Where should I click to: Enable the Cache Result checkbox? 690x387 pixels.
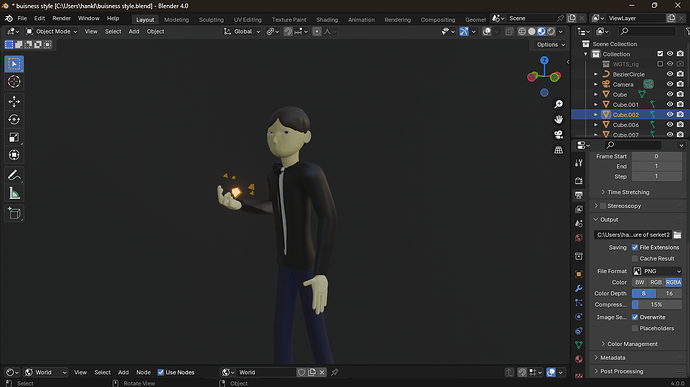(635, 258)
